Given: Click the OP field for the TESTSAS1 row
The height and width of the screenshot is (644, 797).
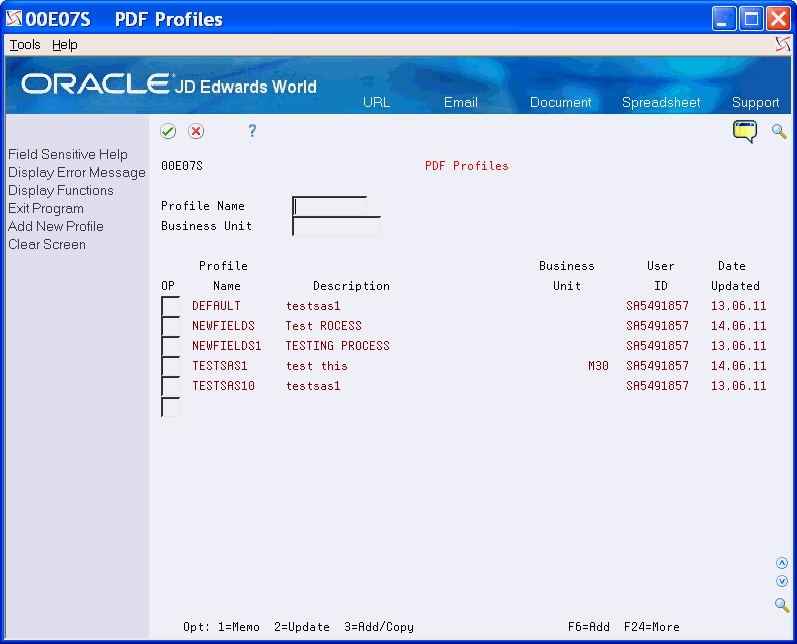Looking at the screenshot, I should tap(170, 366).
